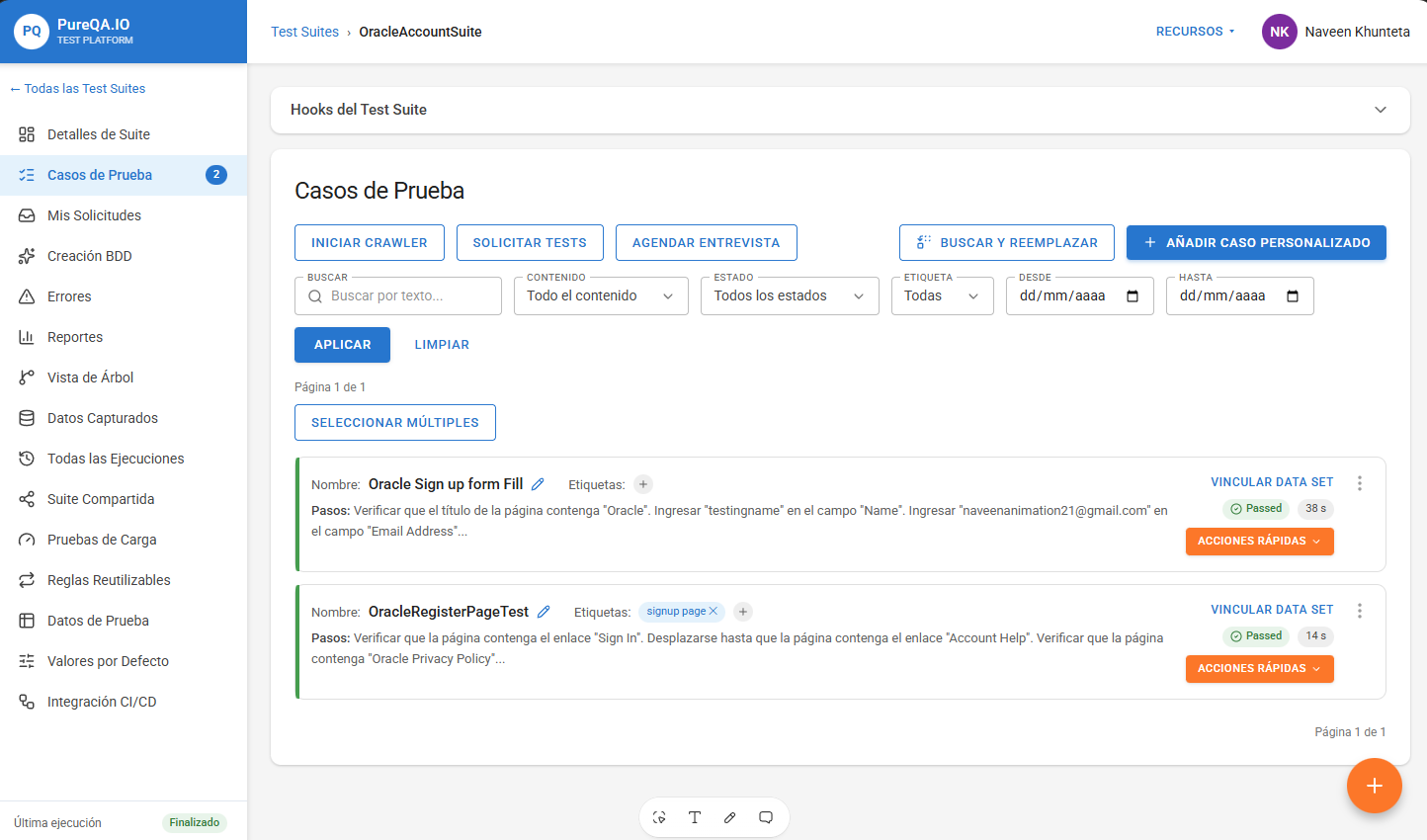Click the SOLICITAR TESTS button

[x=530, y=243]
